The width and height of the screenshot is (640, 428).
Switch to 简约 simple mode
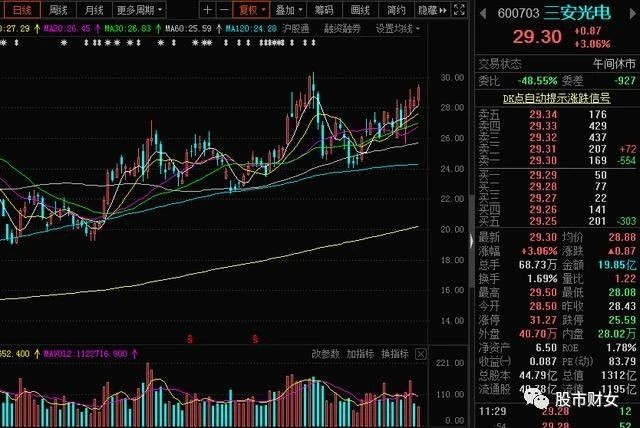[396, 9]
